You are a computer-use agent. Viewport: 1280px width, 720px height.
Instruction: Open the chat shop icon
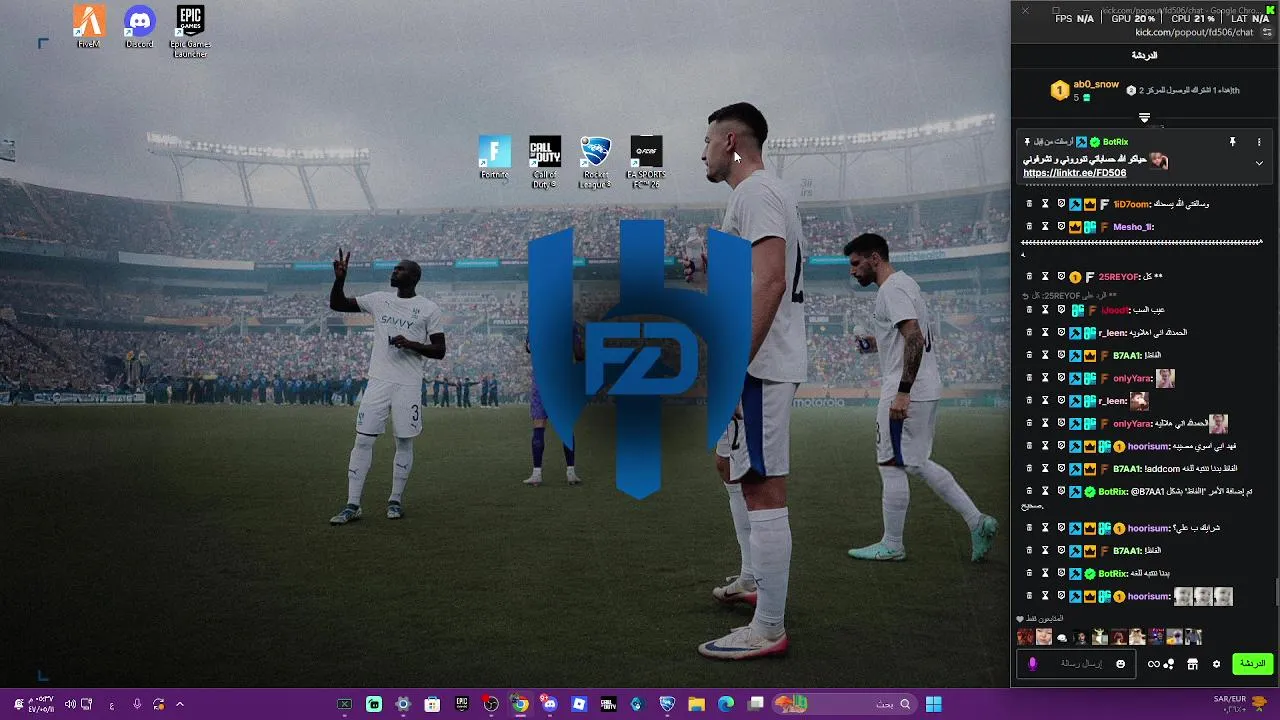coord(1192,664)
